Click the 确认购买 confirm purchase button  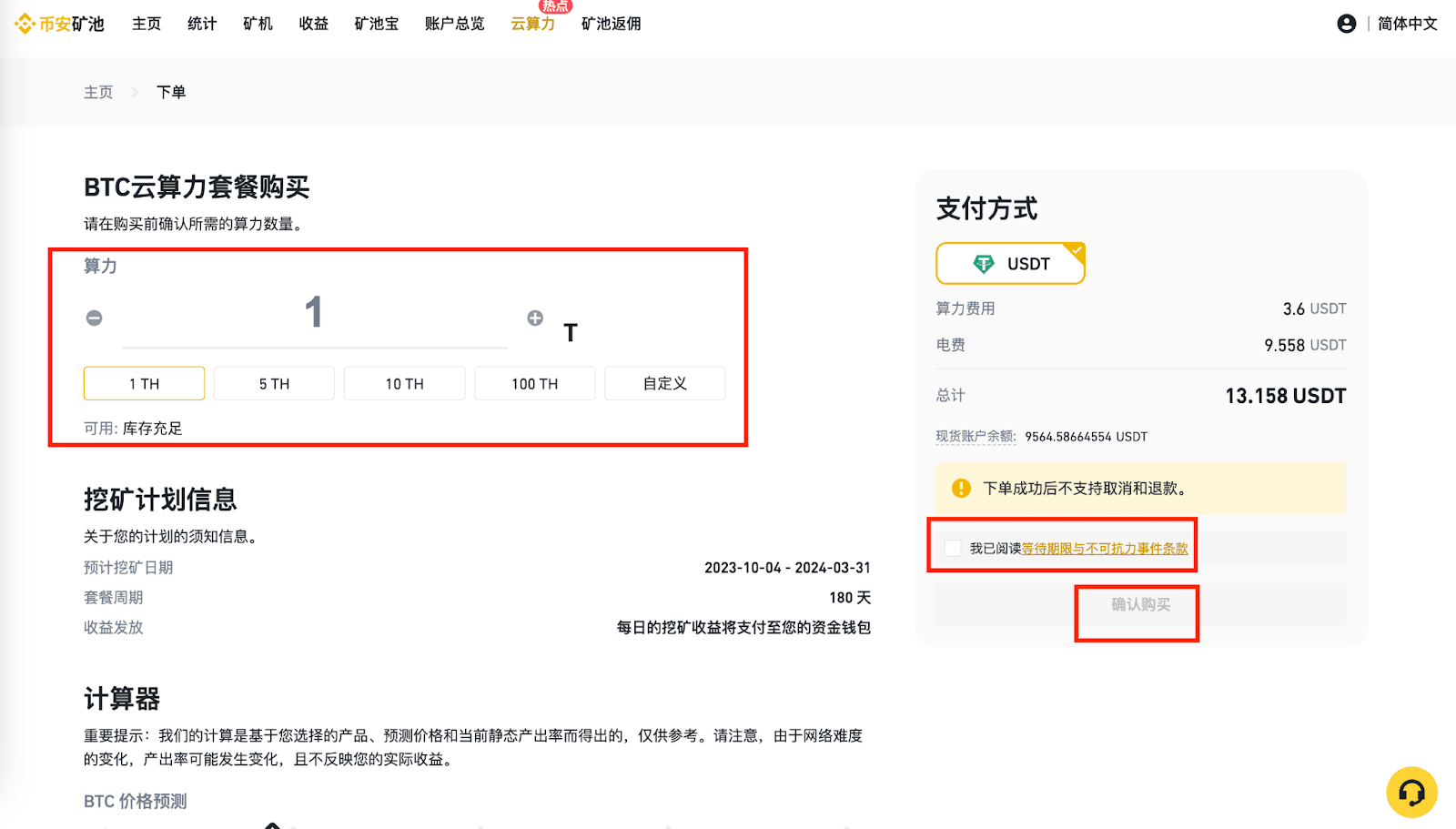pyautogui.click(x=1141, y=604)
